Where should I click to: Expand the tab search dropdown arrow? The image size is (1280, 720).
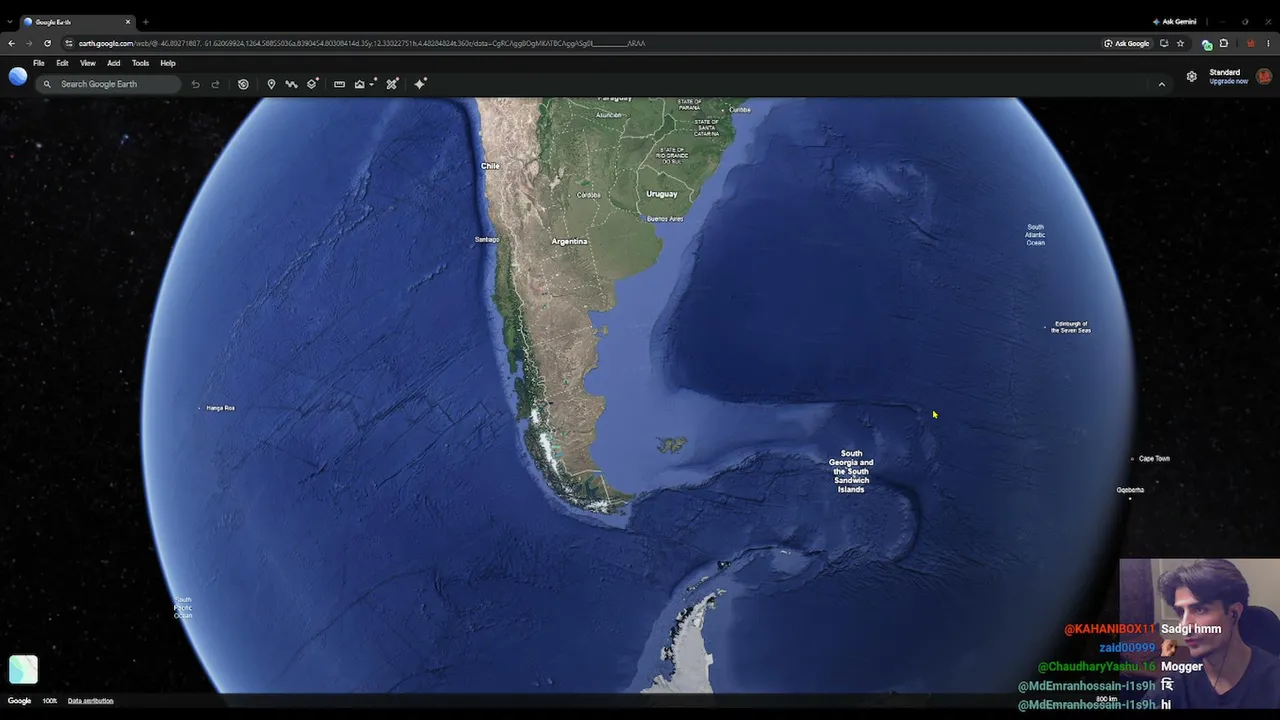[9, 21]
